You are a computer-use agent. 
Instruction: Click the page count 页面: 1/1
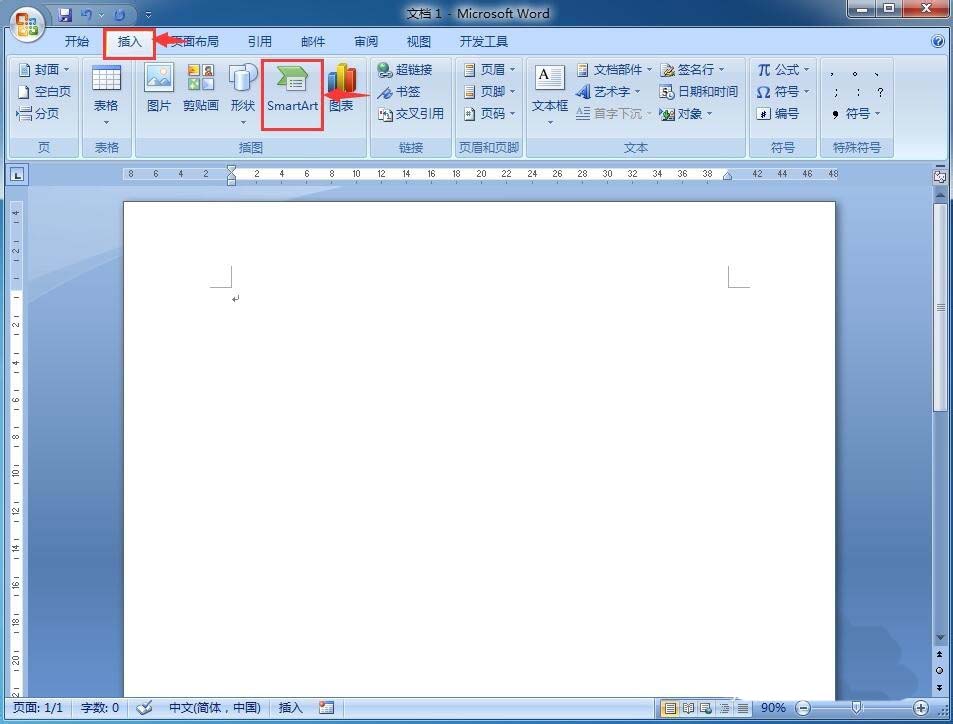click(x=38, y=708)
